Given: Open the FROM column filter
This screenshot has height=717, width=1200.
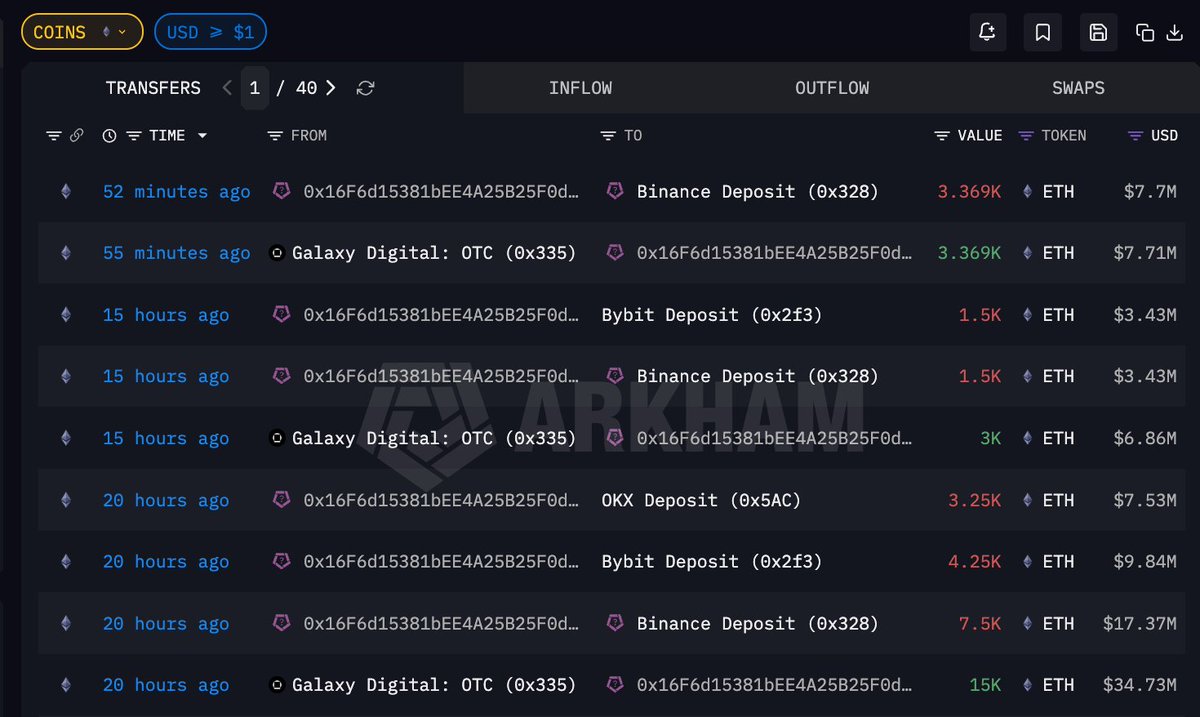Looking at the screenshot, I should pos(275,136).
